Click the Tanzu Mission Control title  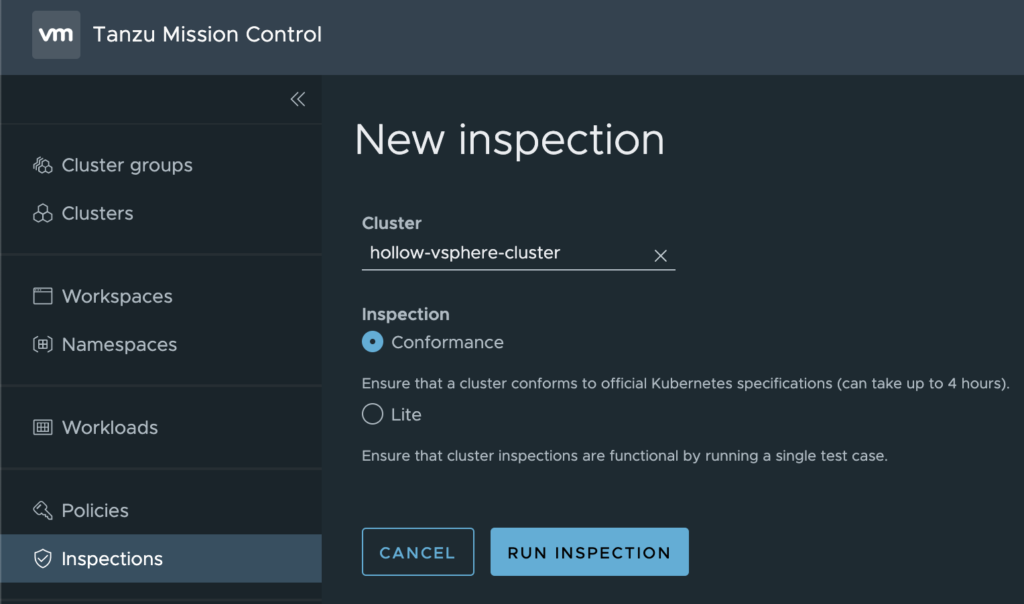tap(207, 35)
